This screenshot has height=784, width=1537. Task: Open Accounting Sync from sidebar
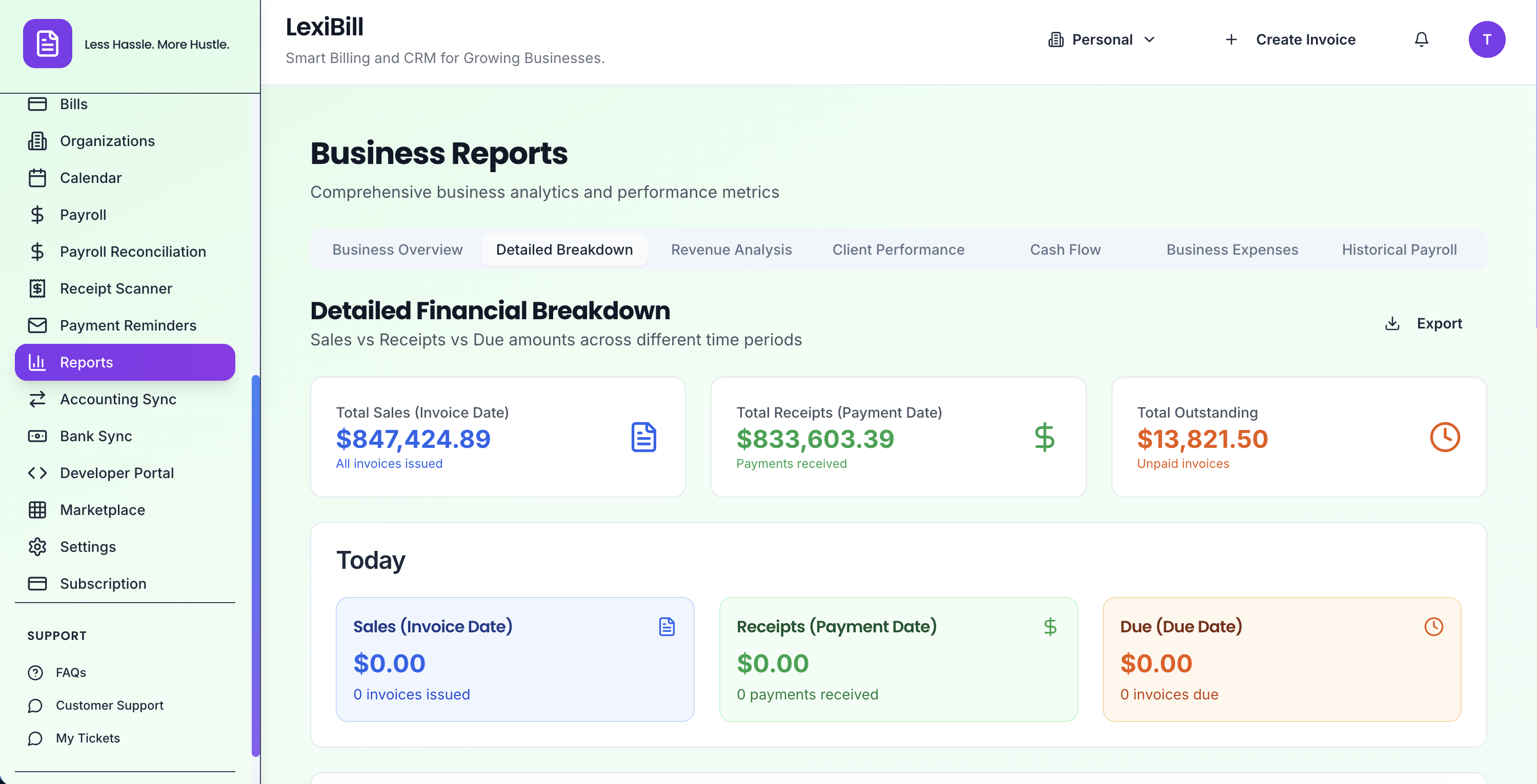(x=117, y=400)
